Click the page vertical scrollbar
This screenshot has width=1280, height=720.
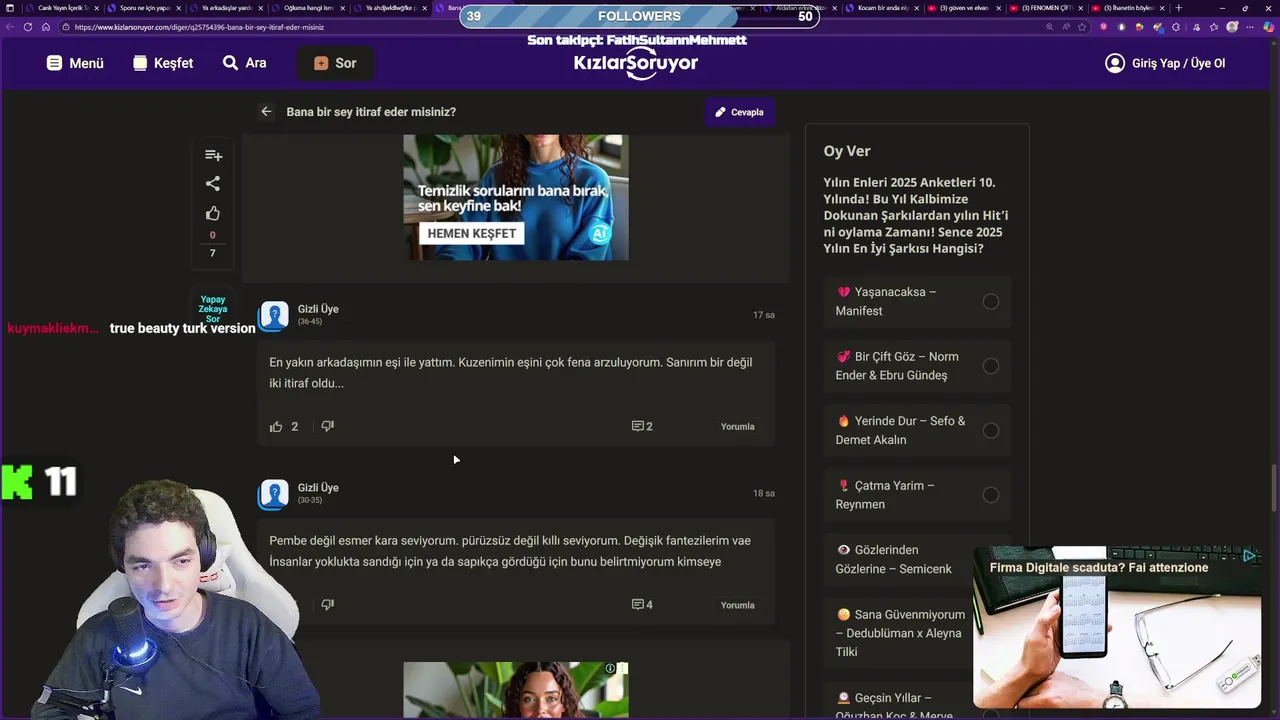point(1274,488)
